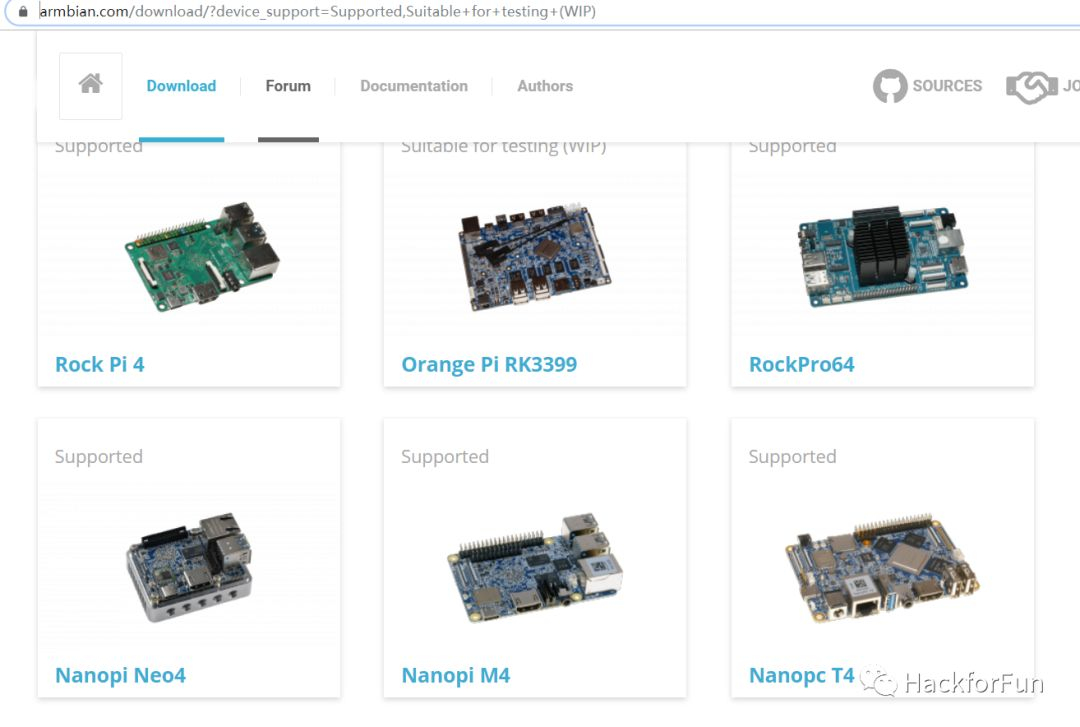Screen dimensions: 1080x727
Task: Click the Rock Pi 4 board image
Action: coord(202,256)
